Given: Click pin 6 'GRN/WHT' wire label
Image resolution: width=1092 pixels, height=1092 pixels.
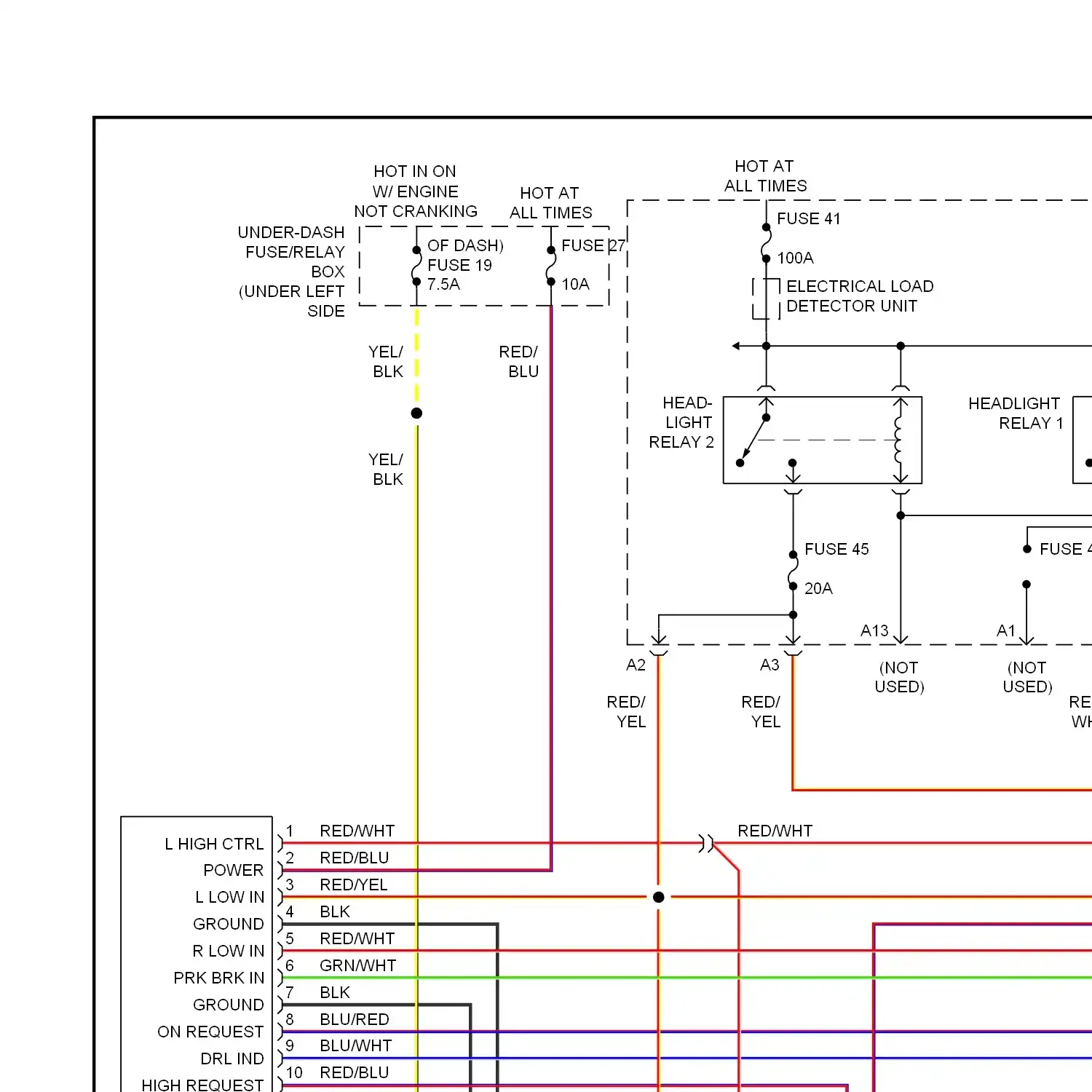Looking at the screenshot, I should coord(358,965).
